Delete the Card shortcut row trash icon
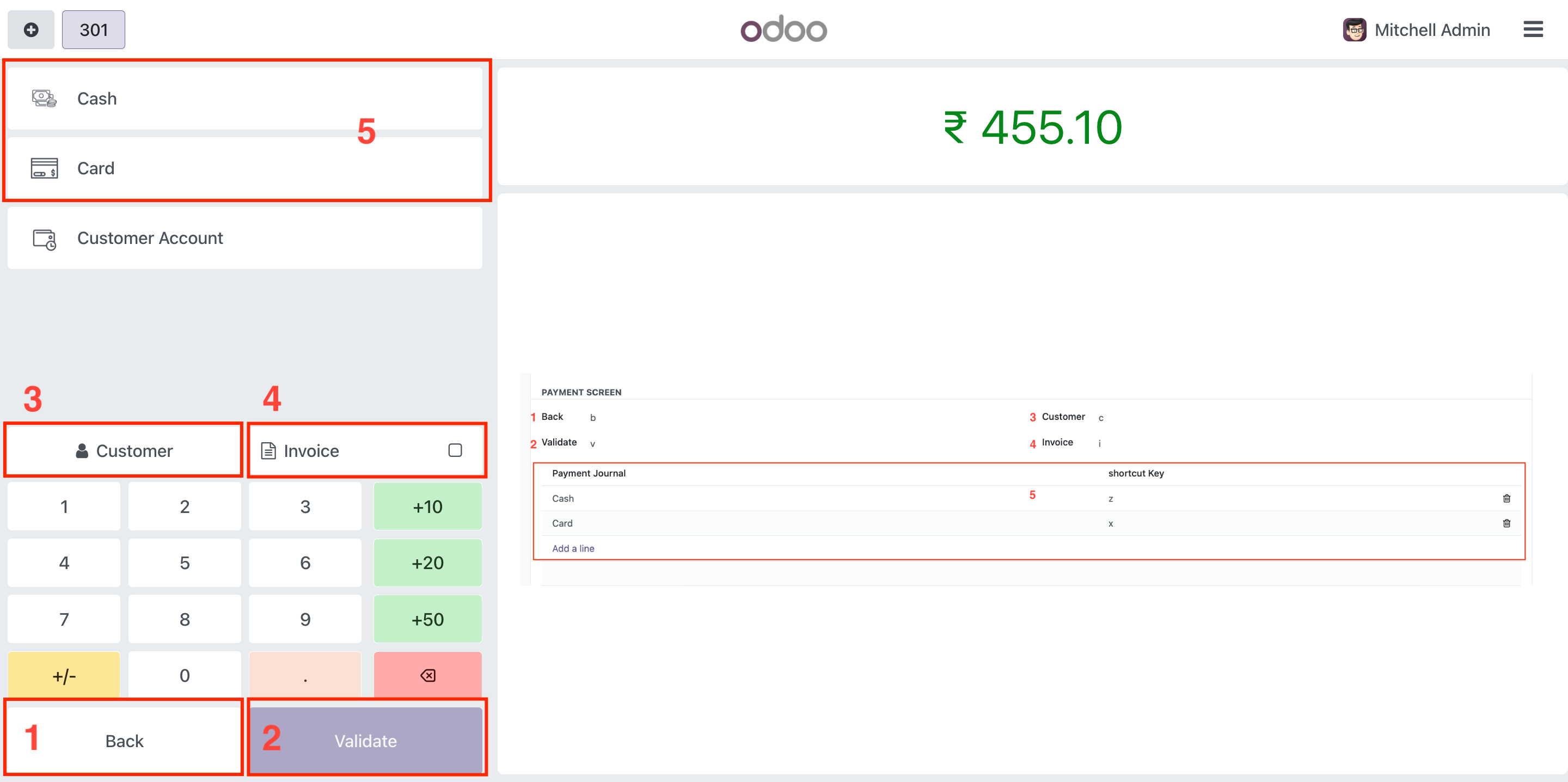 click(x=1506, y=523)
